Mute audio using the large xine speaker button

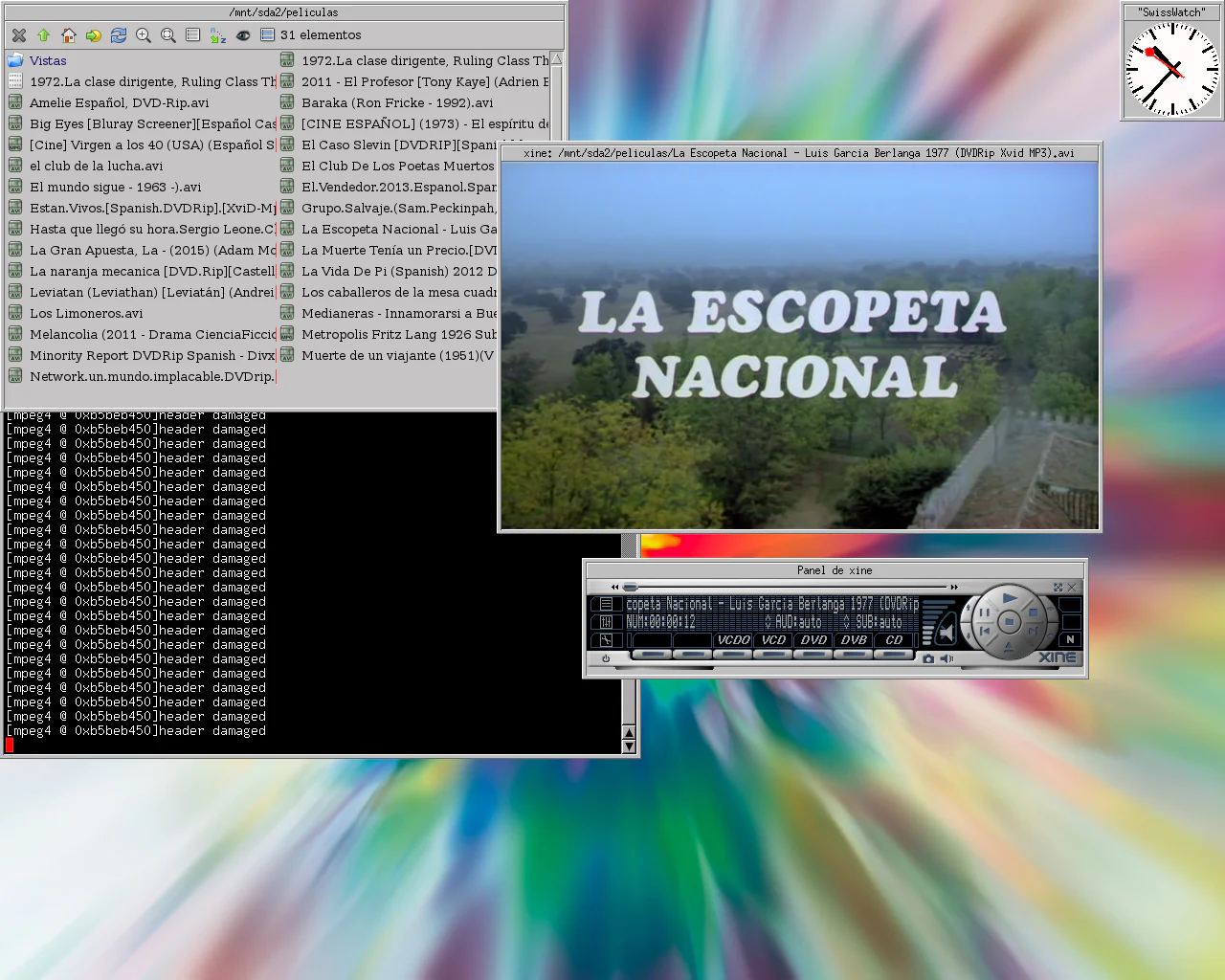(947, 632)
